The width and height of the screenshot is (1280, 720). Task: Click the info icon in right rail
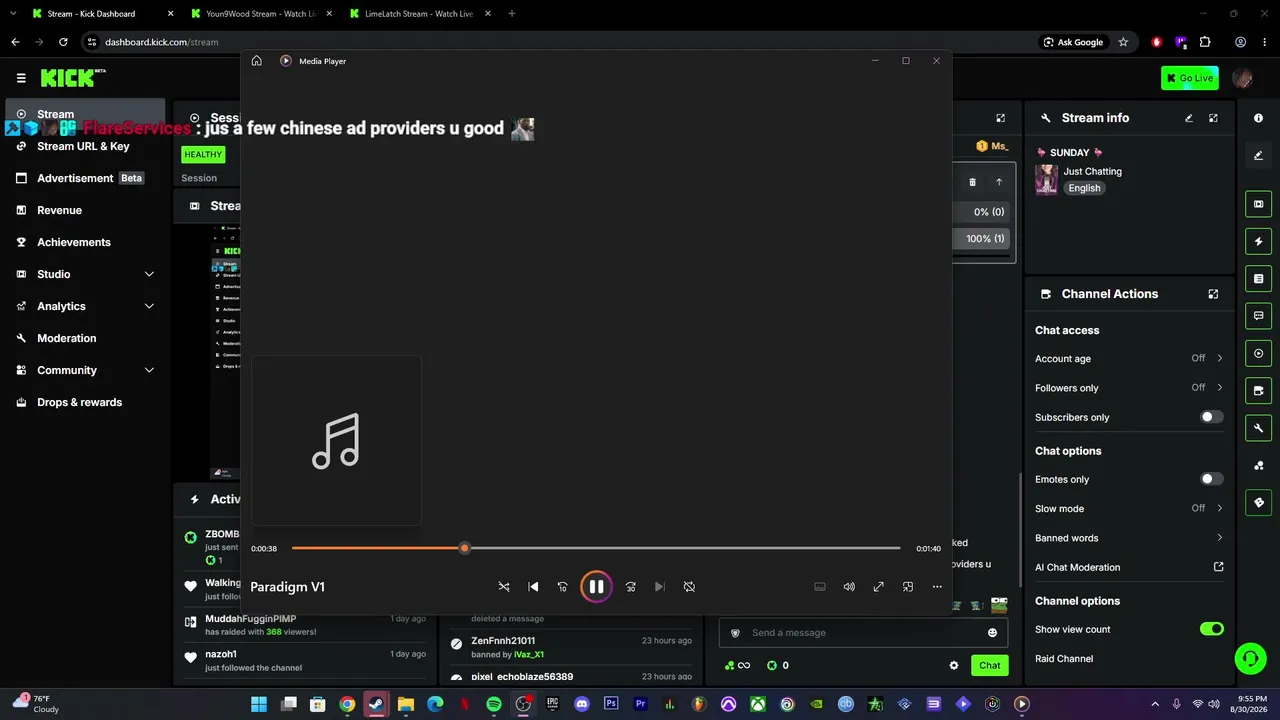(x=1258, y=118)
